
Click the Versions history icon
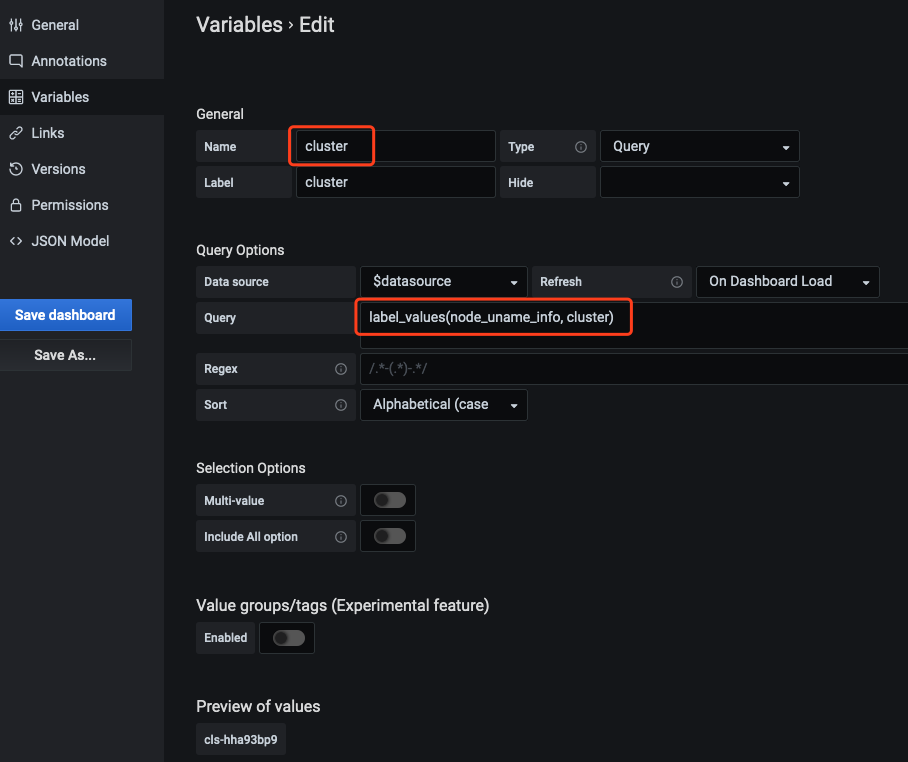pyautogui.click(x=16, y=169)
